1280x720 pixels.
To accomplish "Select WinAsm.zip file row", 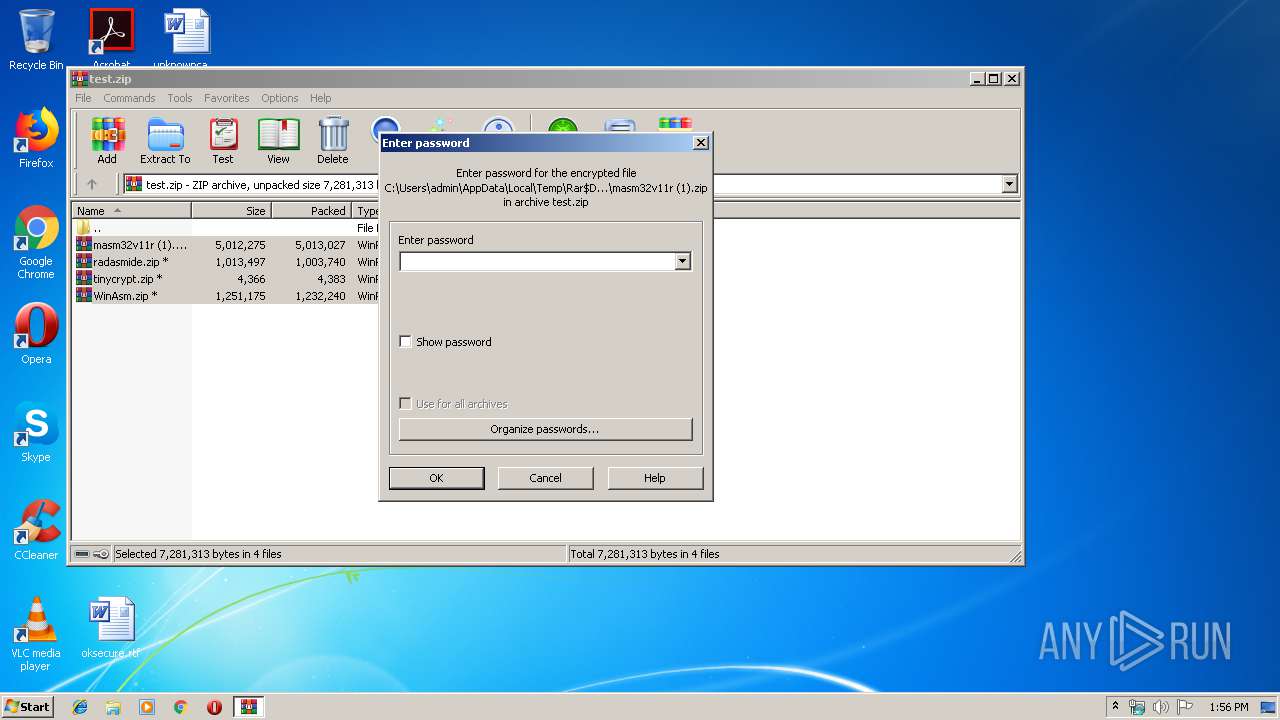I will click(x=225, y=296).
